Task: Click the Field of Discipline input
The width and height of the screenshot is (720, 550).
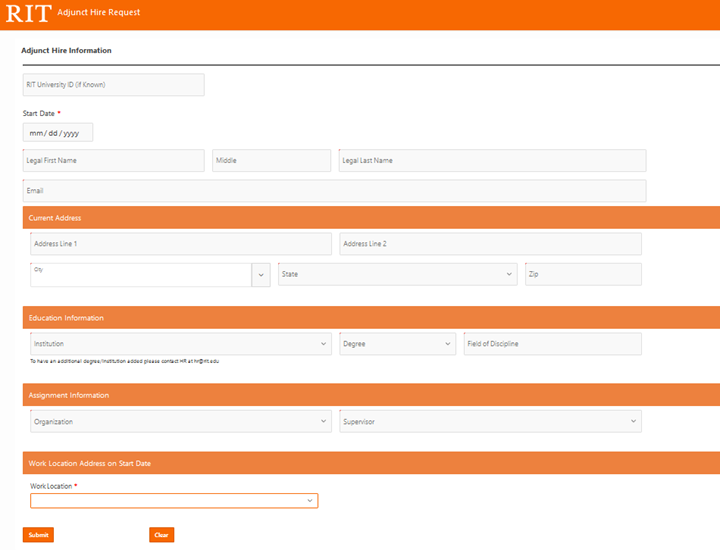Action: (552, 344)
